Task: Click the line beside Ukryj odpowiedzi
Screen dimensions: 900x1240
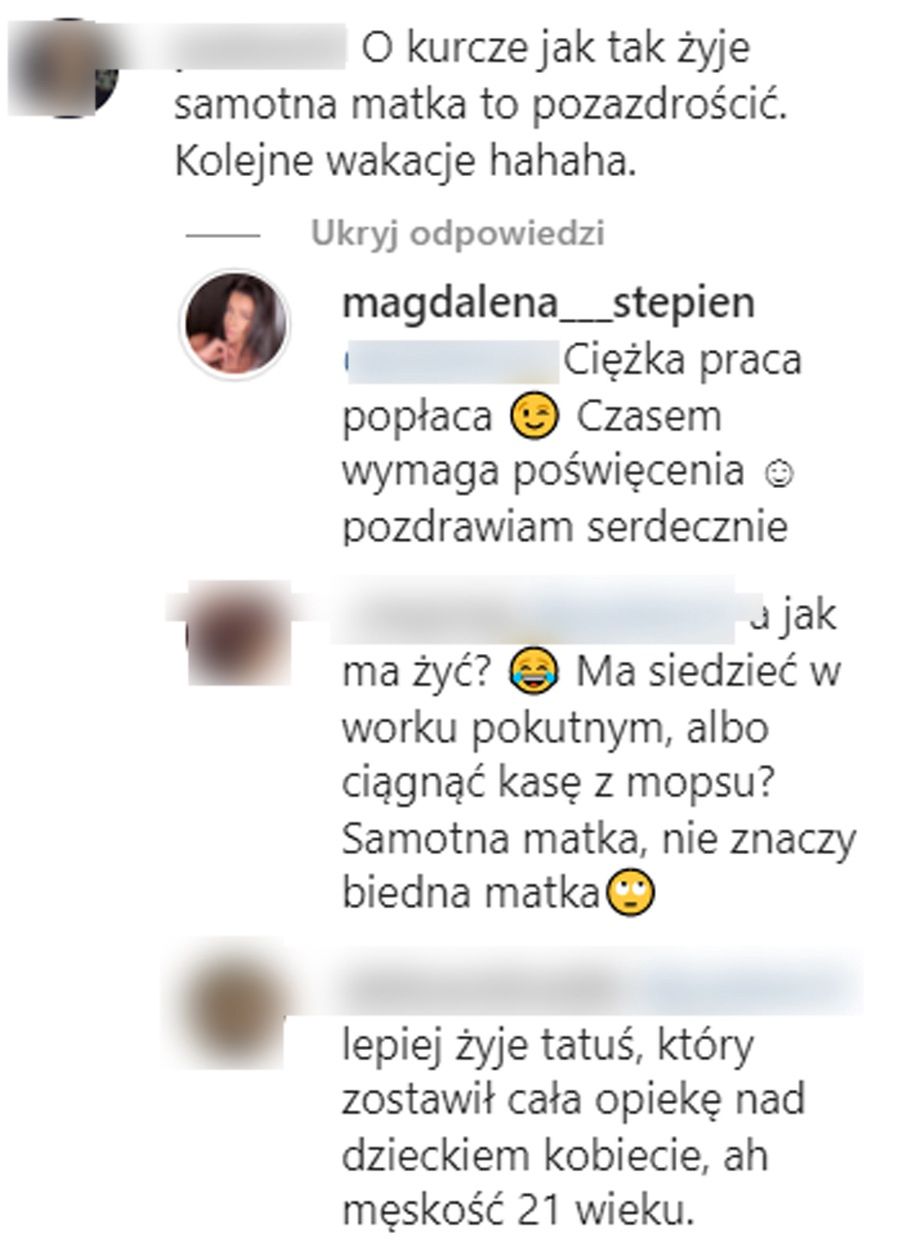Action: coord(222,236)
